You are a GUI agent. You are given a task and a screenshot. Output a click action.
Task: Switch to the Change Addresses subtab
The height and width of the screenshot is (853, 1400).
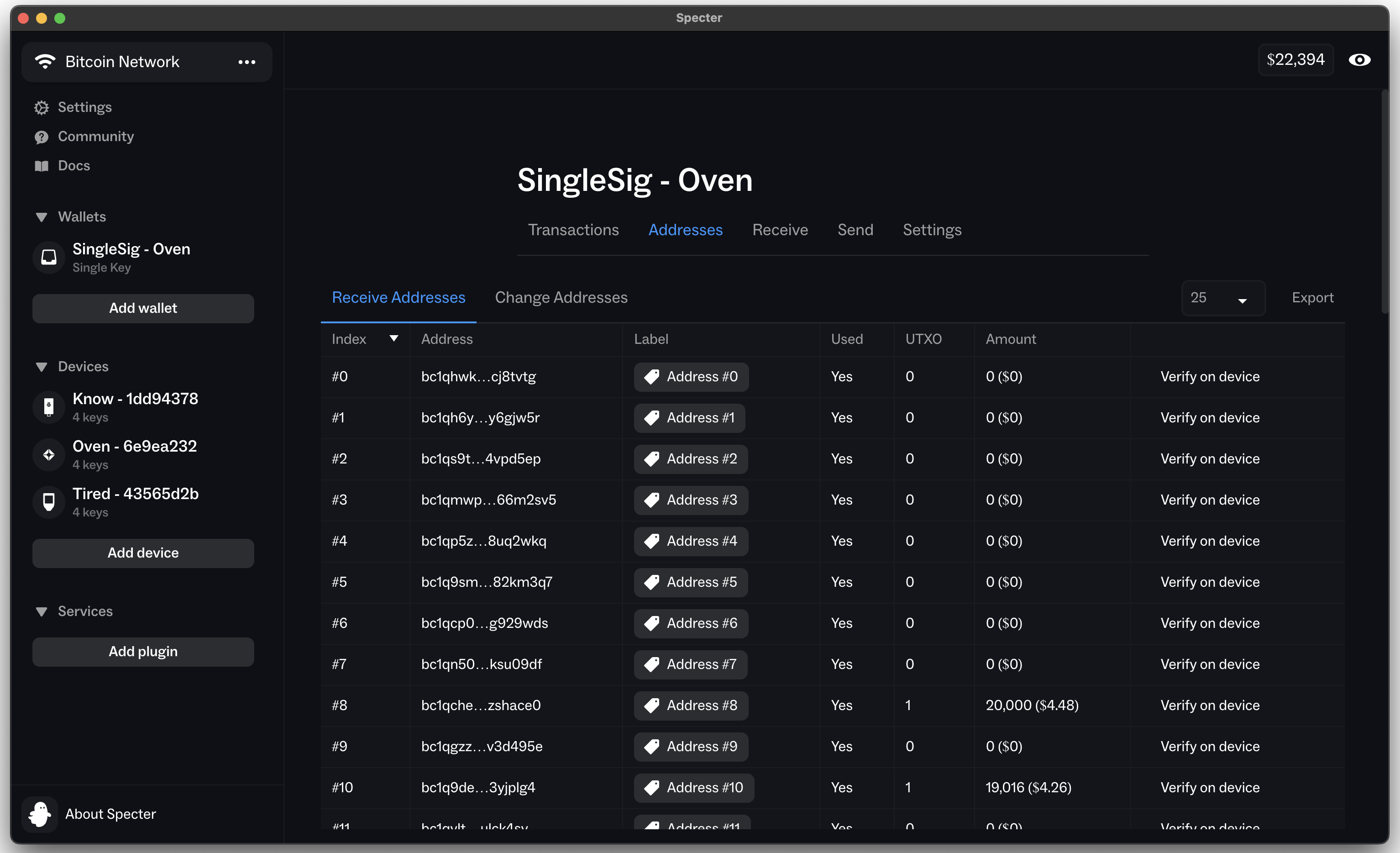click(561, 297)
